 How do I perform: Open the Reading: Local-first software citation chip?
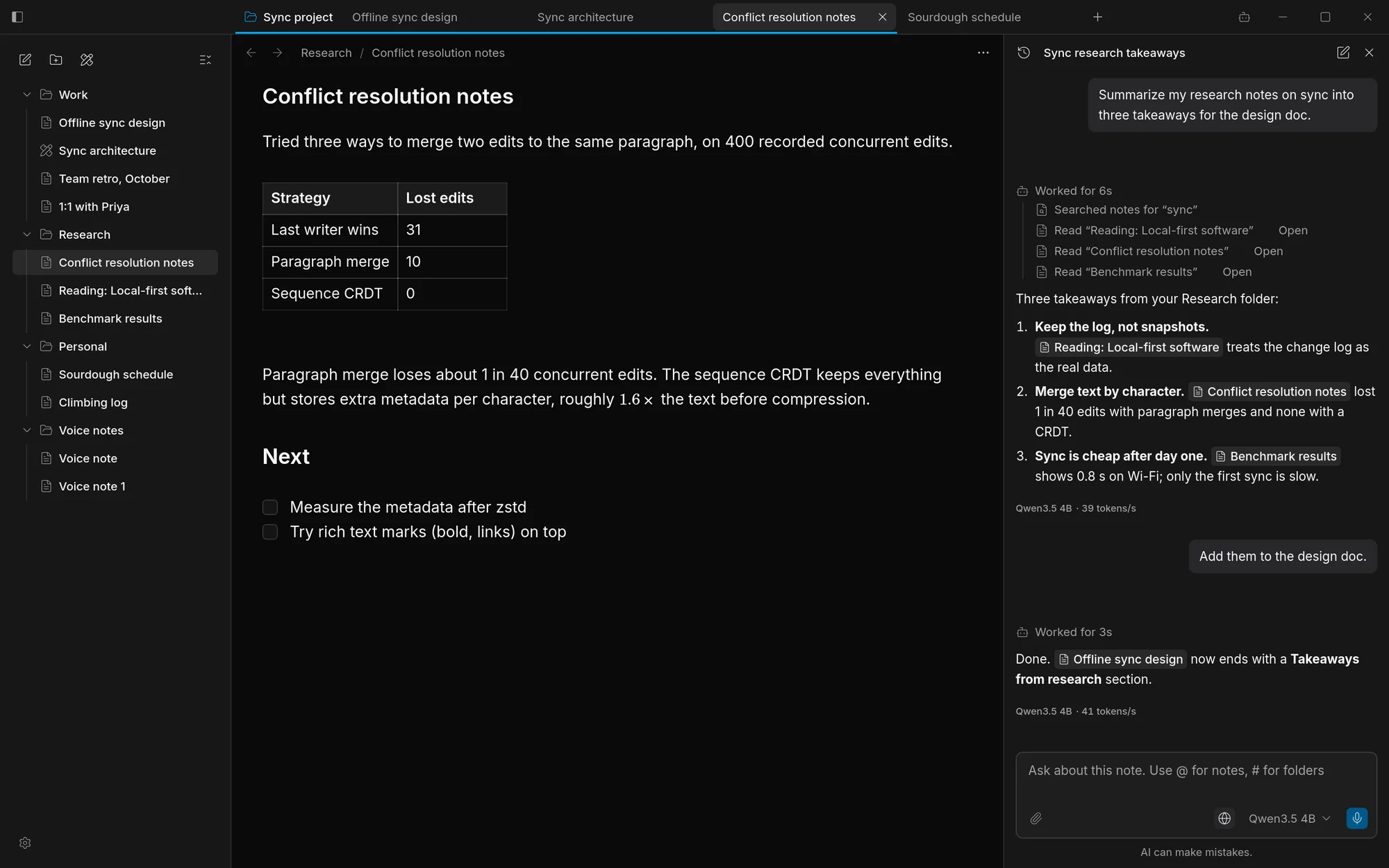click(x=1129, y=347)
